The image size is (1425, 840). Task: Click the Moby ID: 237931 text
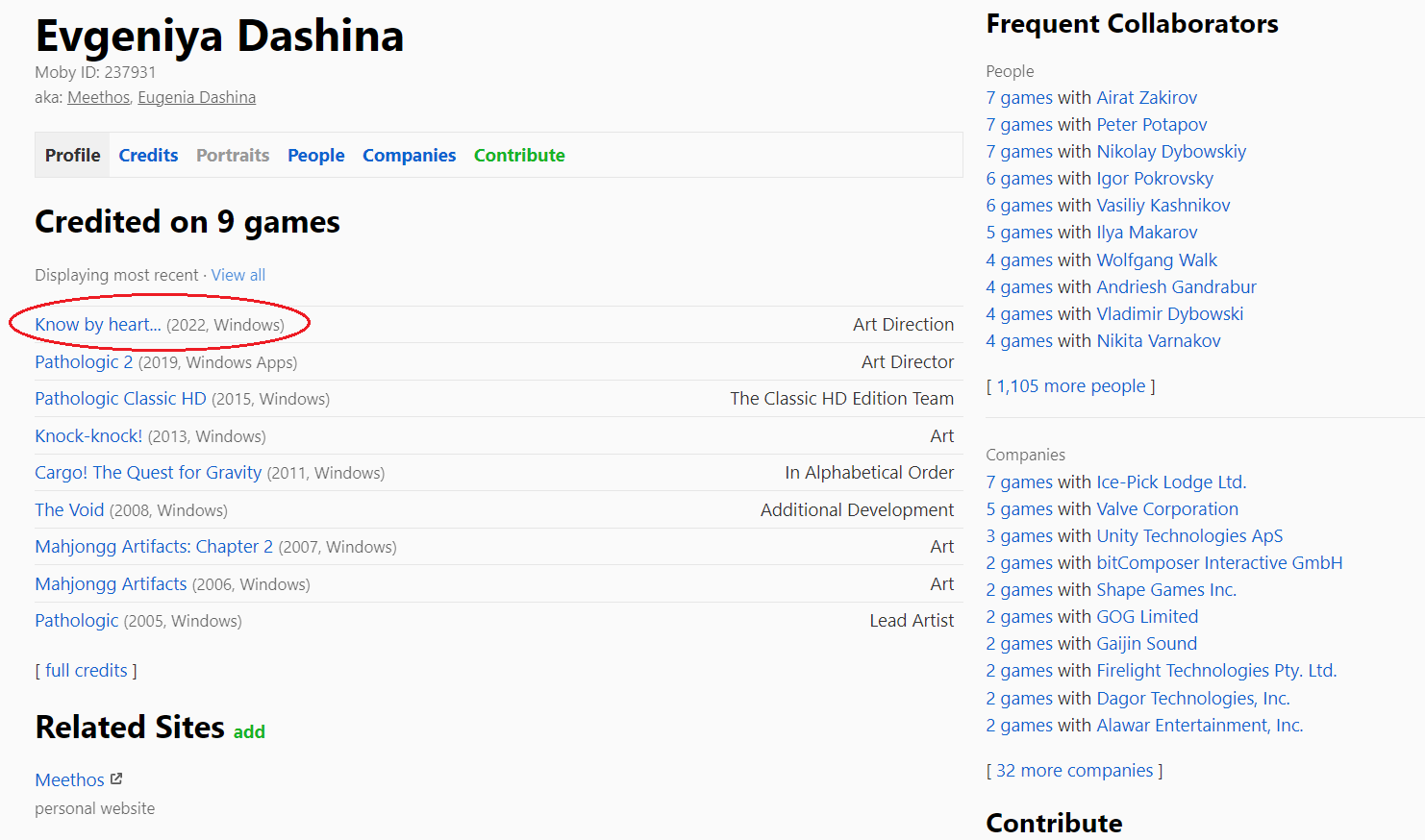click(x=95, y=72)
